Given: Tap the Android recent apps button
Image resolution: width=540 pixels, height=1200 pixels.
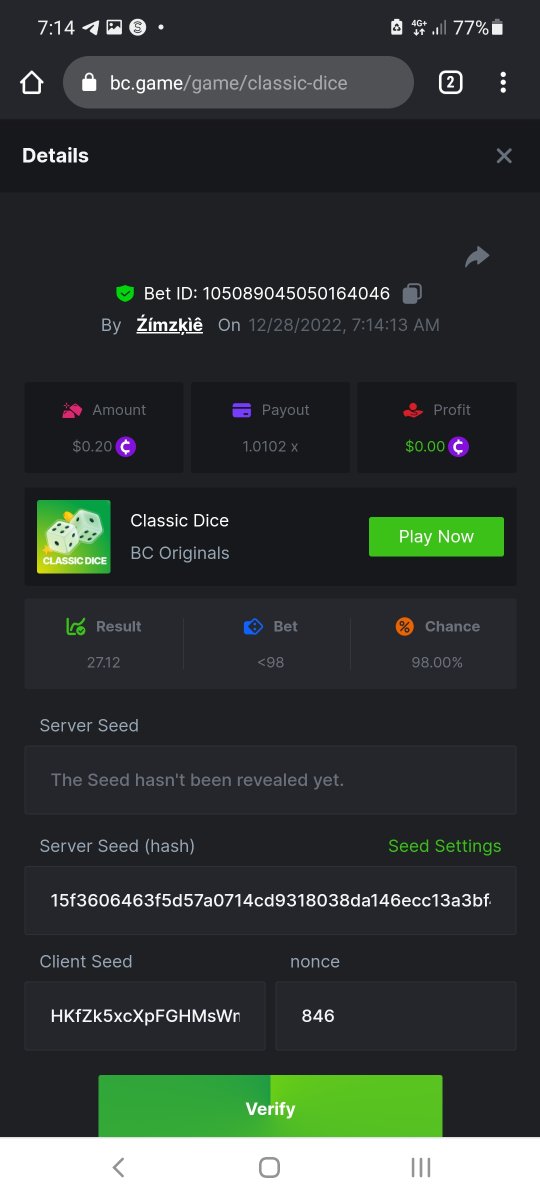Looking at the screenshot, I should pyautogui.click(x=421, y=1167).
